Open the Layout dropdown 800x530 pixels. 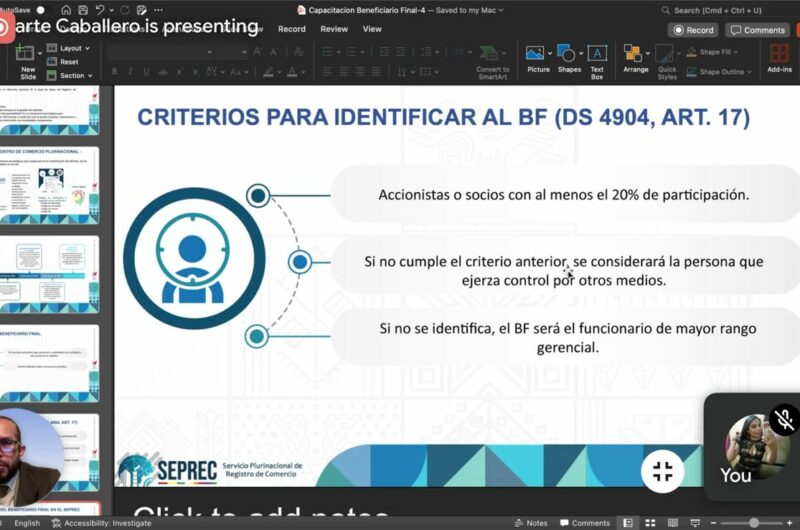68,48
